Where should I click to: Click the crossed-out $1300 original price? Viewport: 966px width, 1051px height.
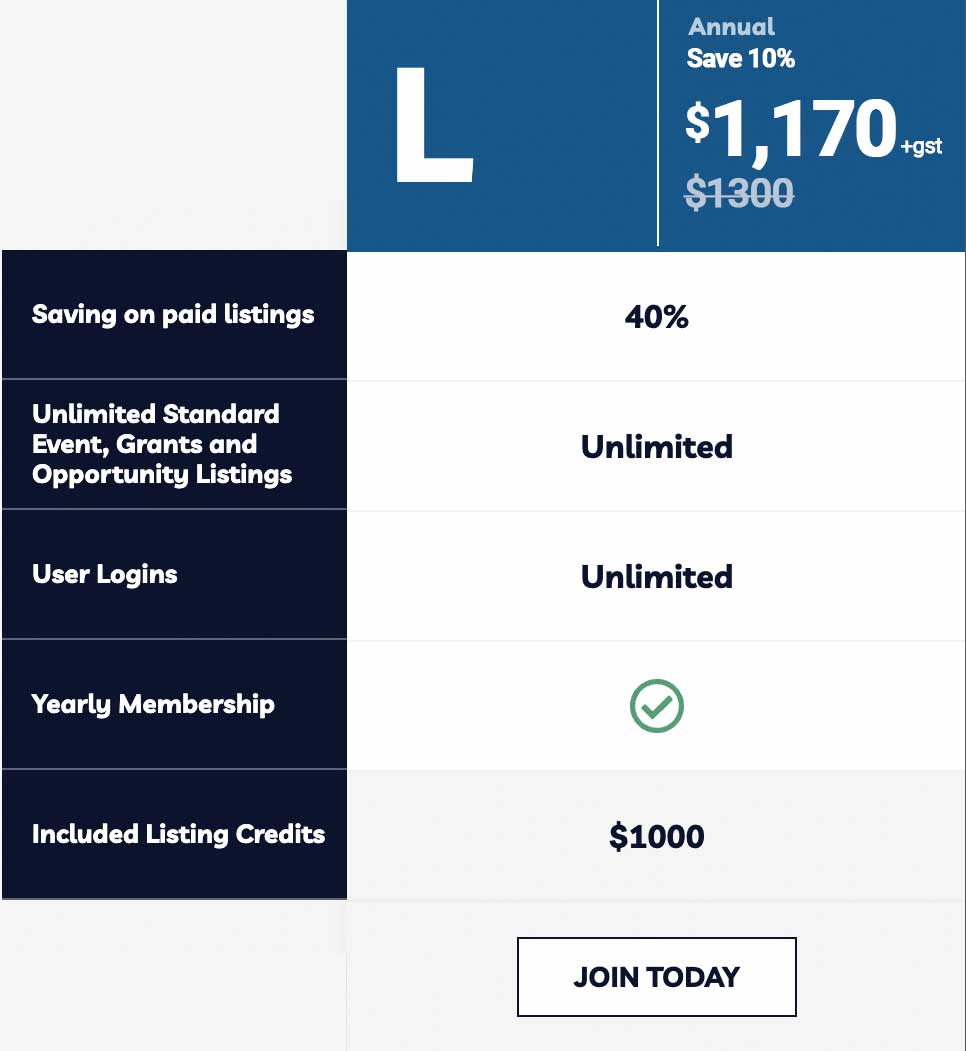click(739, 192)
